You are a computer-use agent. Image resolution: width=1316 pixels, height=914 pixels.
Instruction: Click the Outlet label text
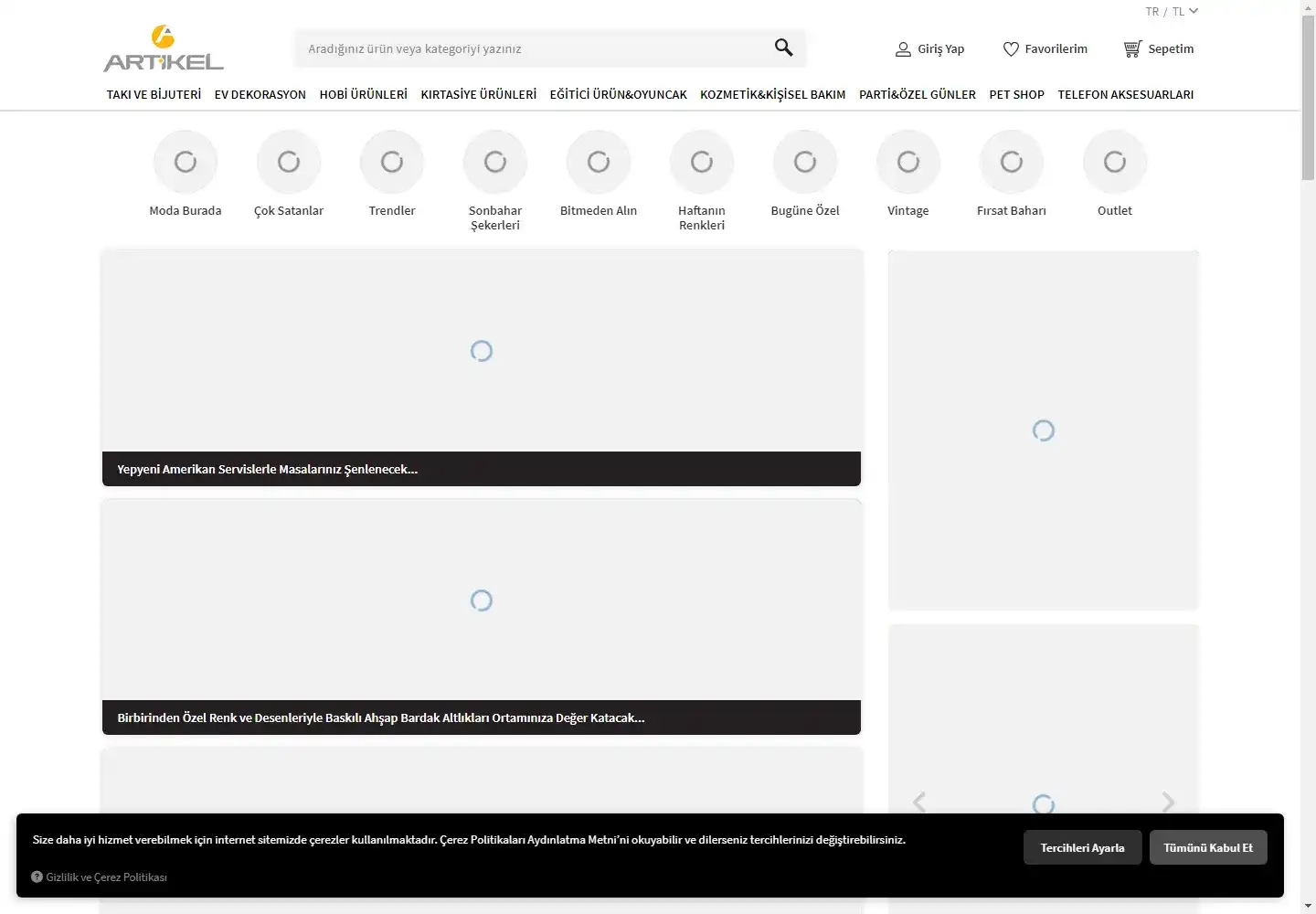pyautogui.click(x=1115, y=210)
